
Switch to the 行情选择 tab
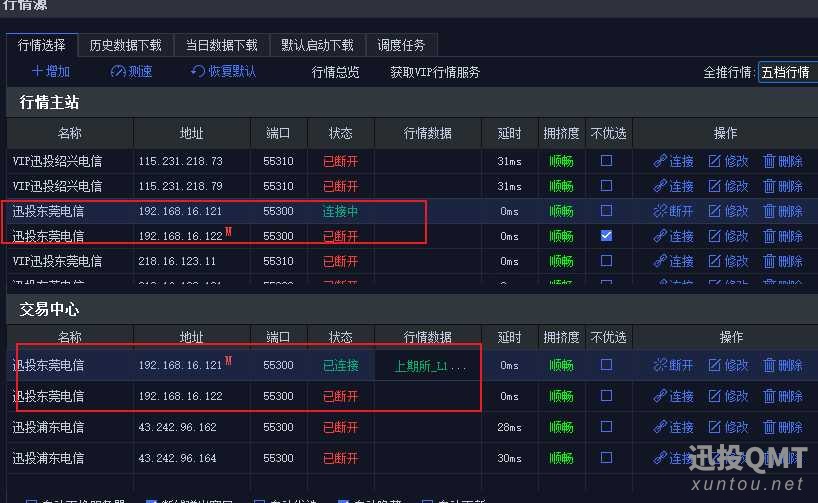pyautogui.click(x=42, y=45)
